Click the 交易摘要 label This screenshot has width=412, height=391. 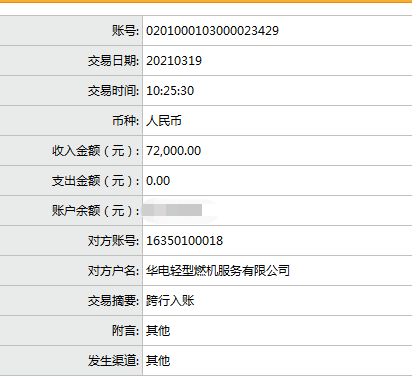[113, 301]
